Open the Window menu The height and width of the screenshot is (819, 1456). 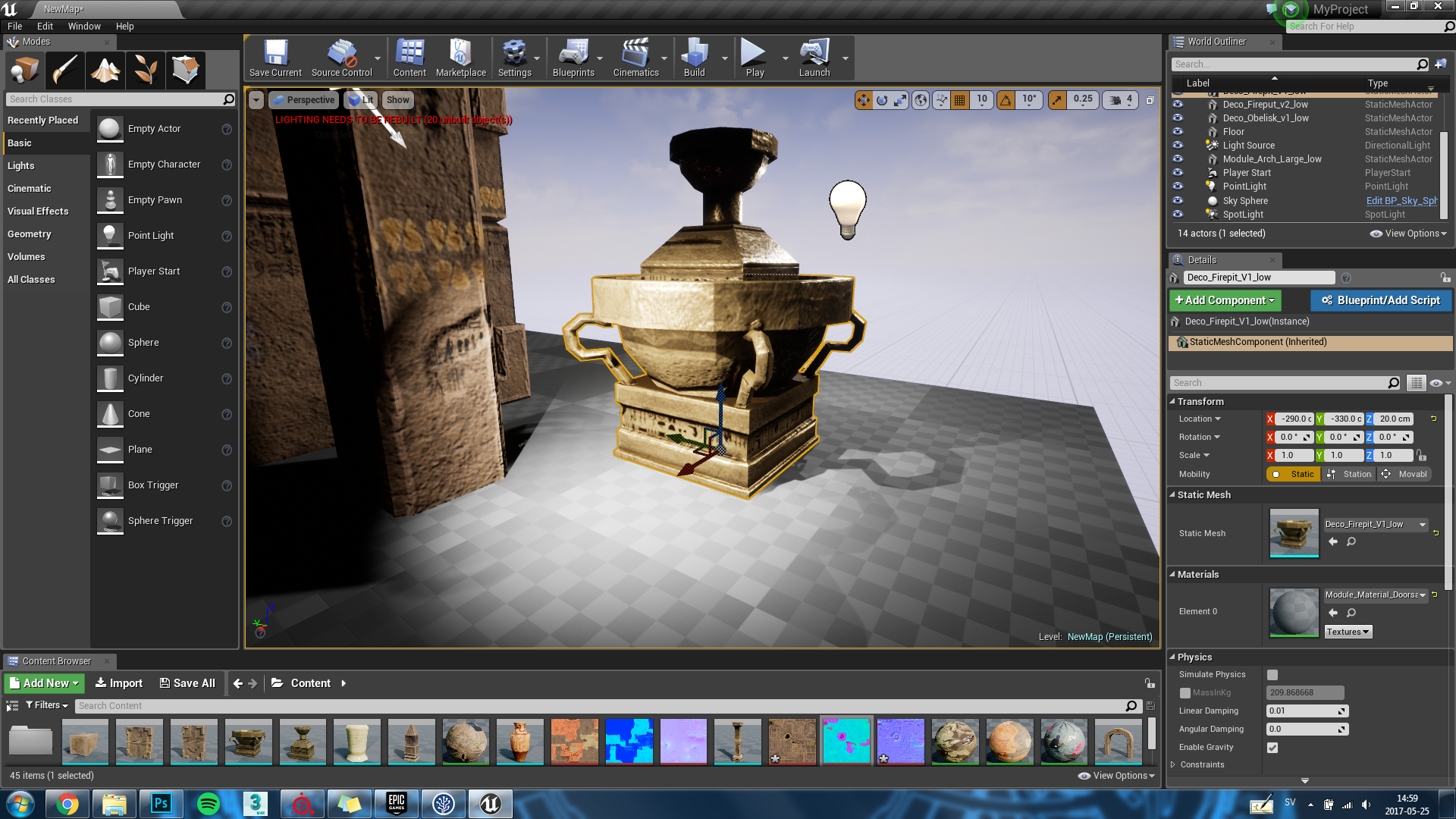click(83, 26)
